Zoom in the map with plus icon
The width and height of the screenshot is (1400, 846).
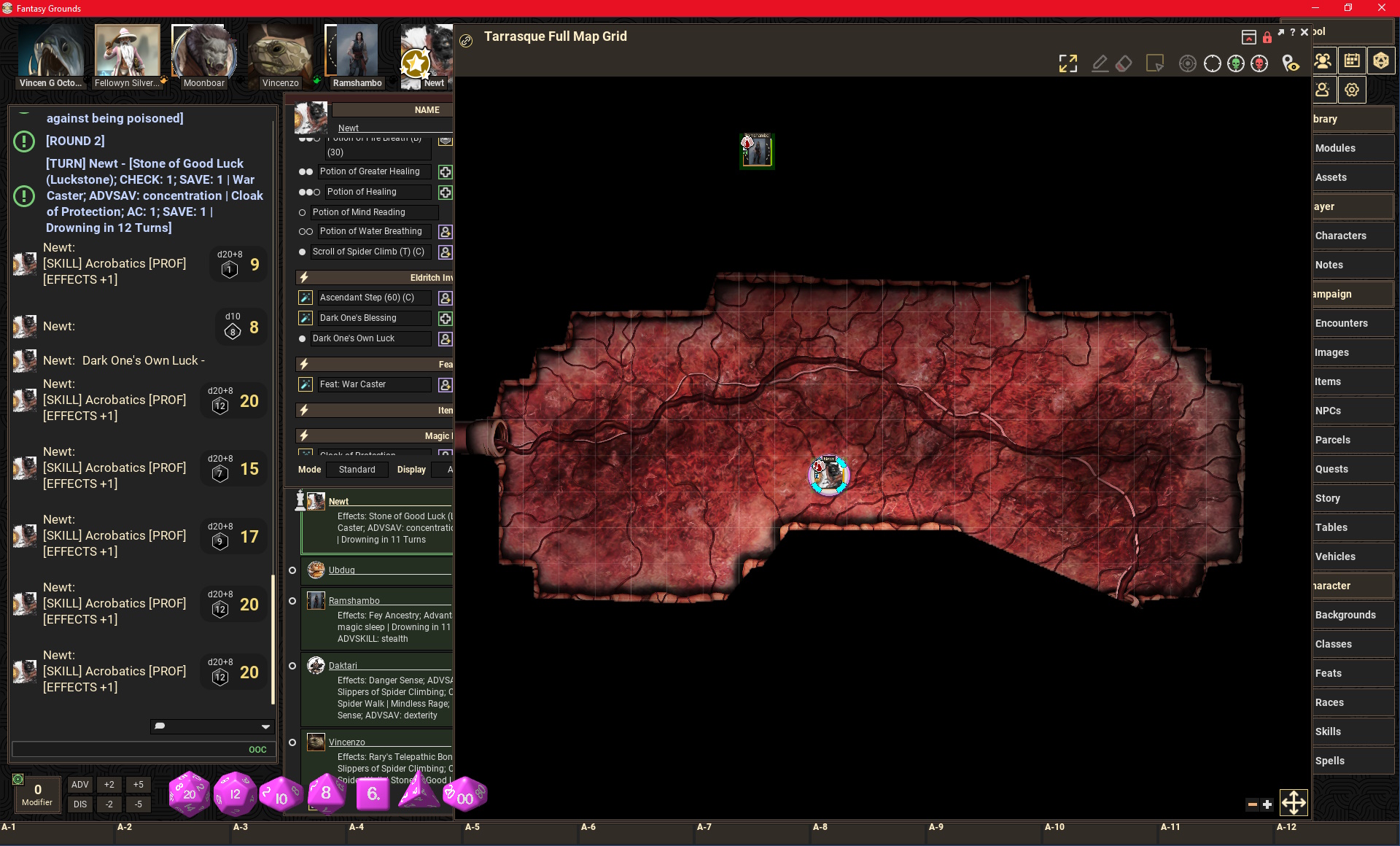(1267, 804)
